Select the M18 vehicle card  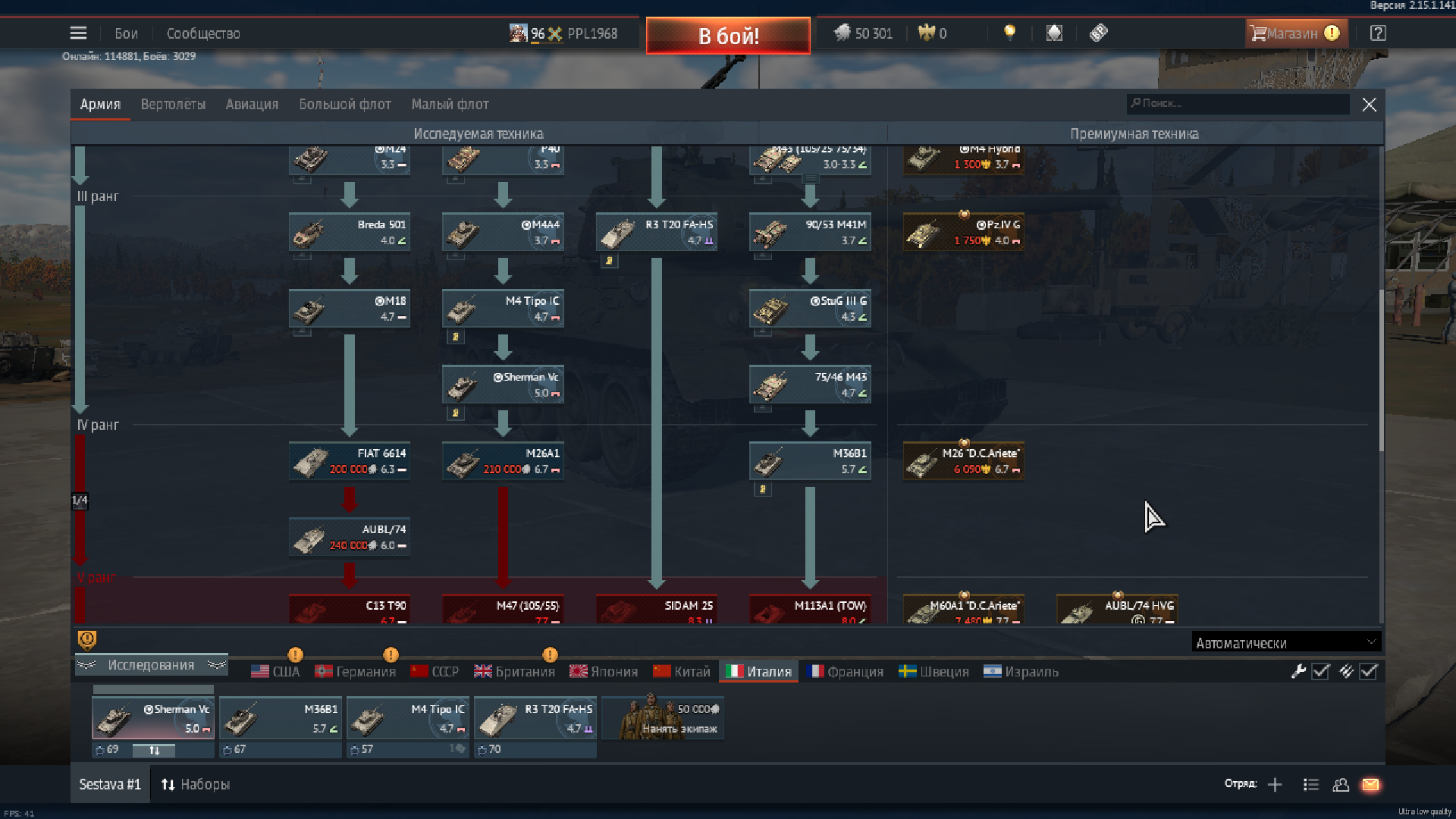click(350, 309)
